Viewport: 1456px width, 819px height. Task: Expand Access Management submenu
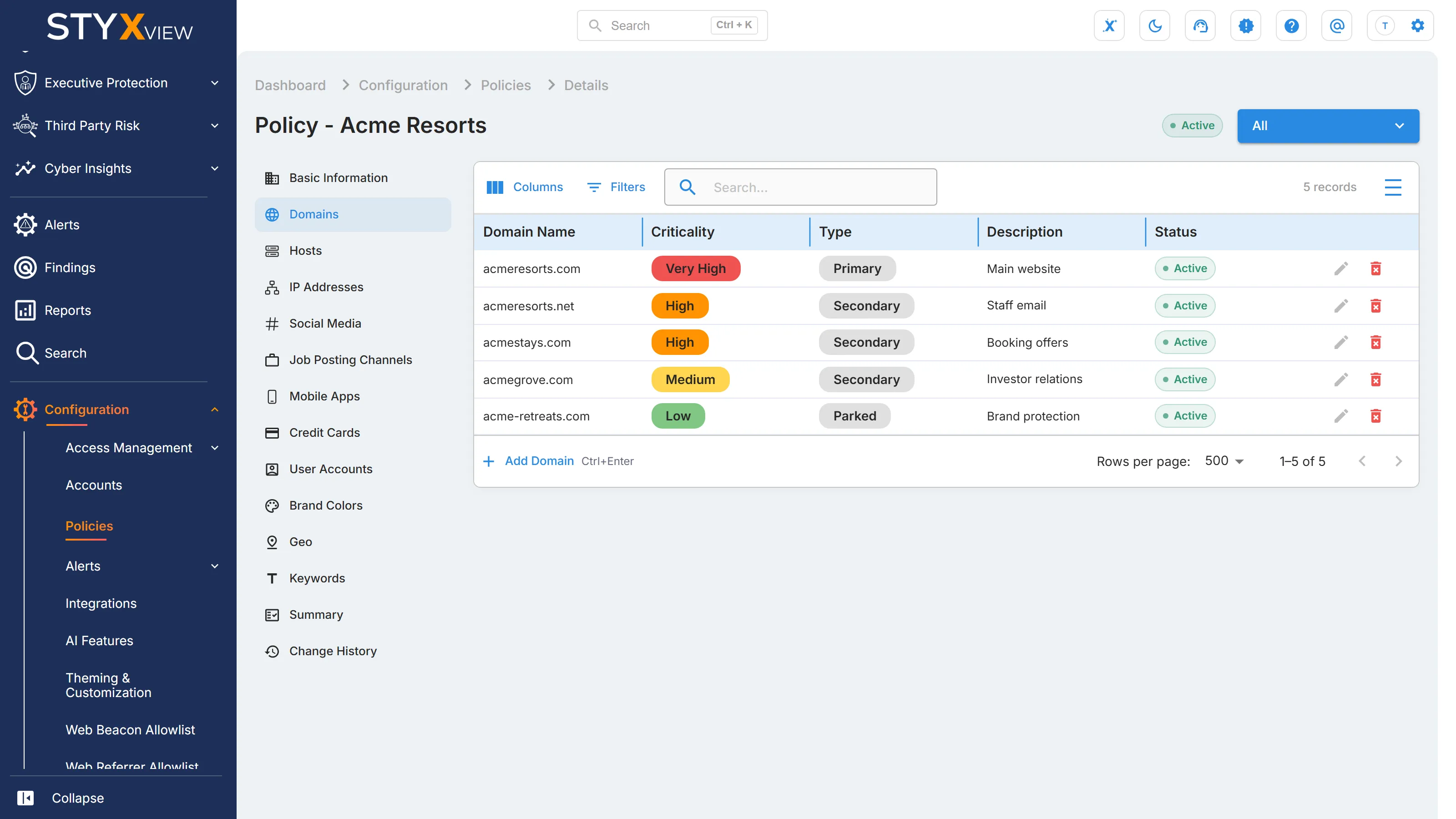point(142,448)
